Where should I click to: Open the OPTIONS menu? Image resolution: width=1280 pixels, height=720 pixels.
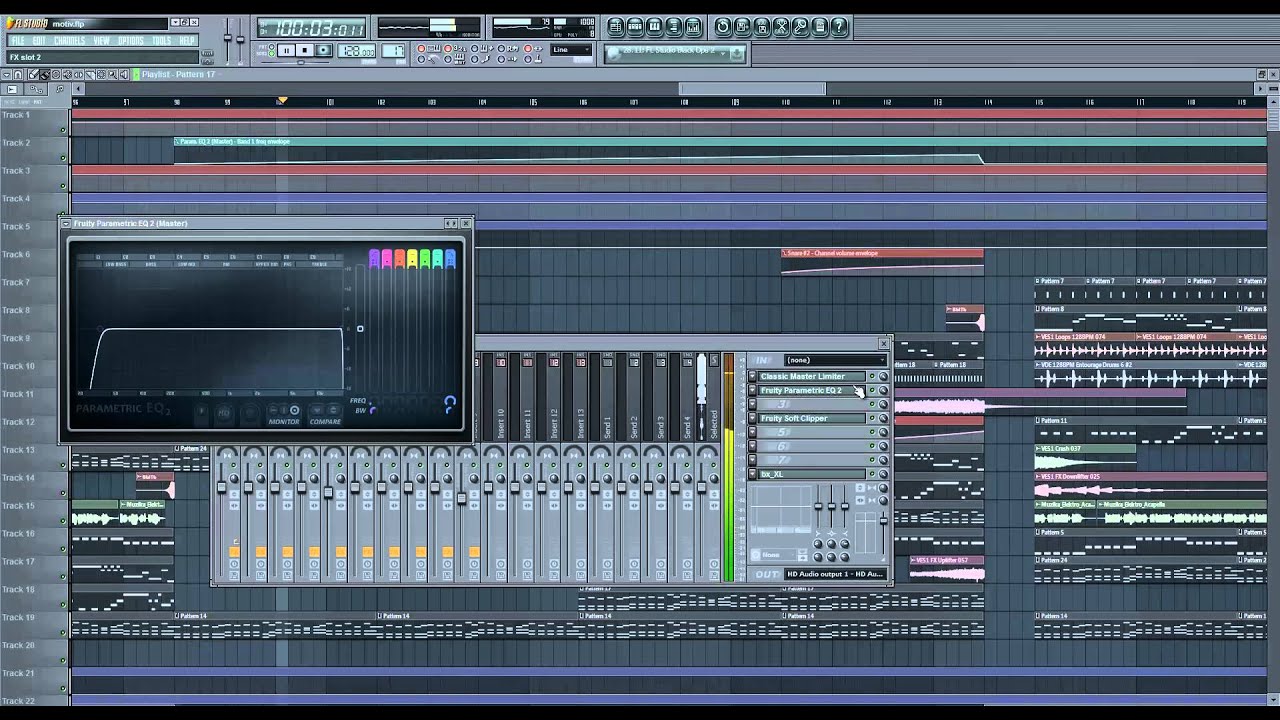point(131,41)
